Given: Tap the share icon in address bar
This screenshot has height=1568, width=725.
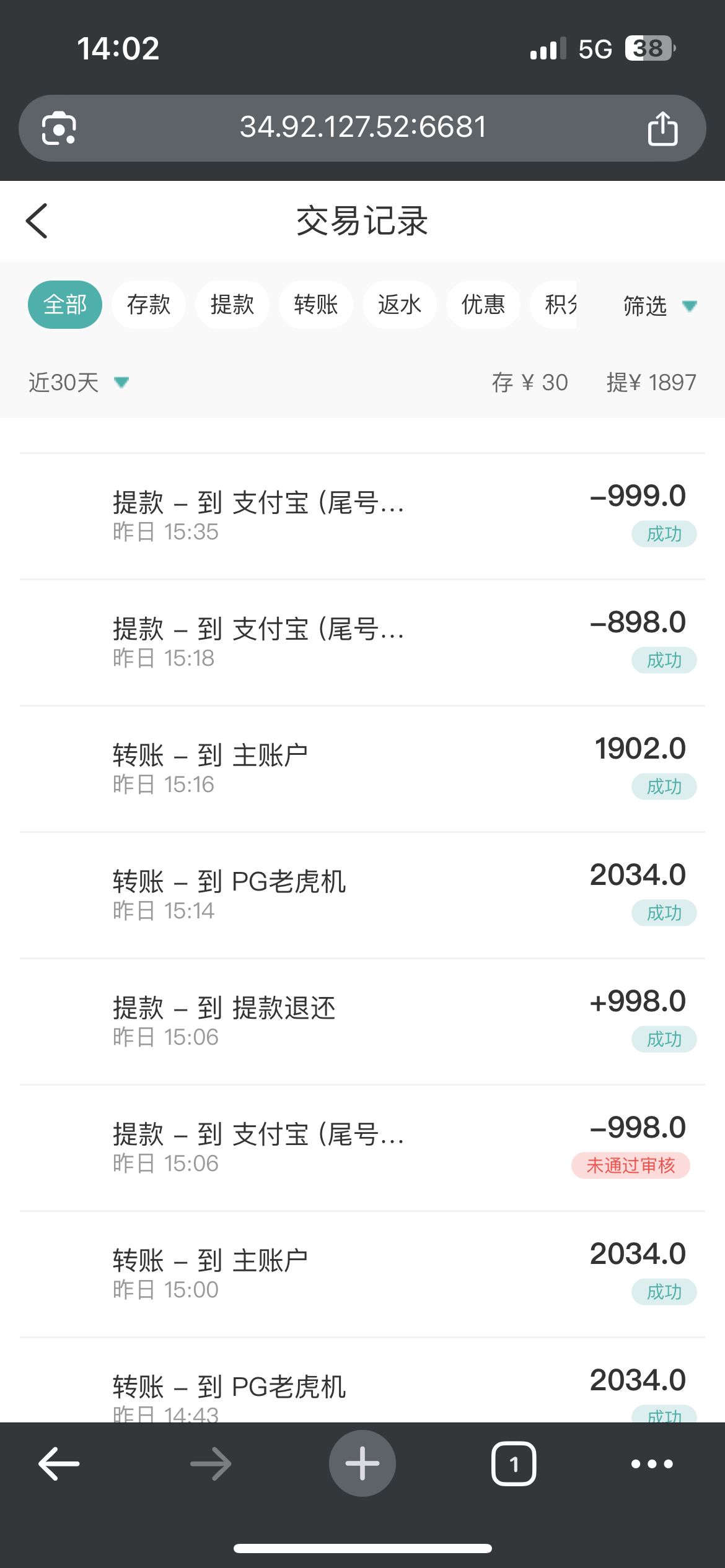Looking at the screenshot, I should [662, 128].
